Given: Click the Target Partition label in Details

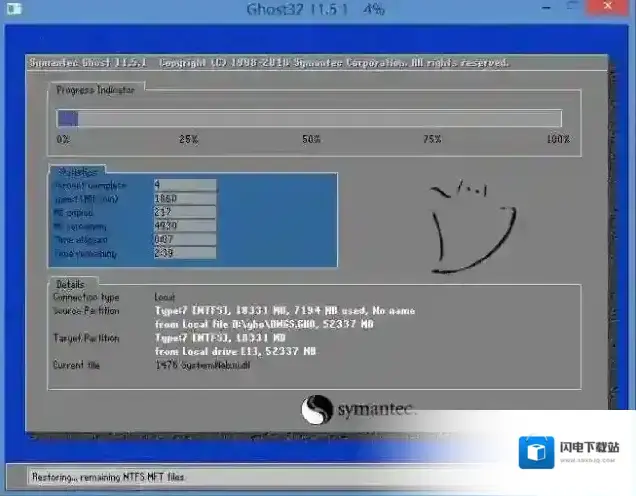Looking at the screenshot, I should coord(84,338).
